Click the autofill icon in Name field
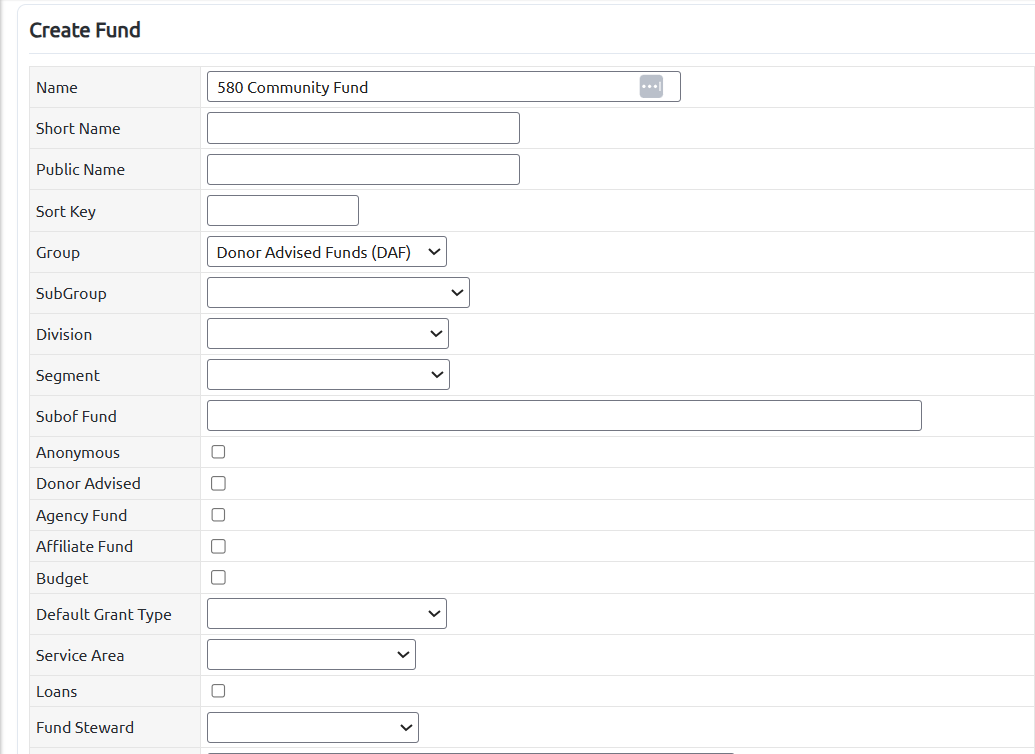Screen dimensions: 1035x754 (x=651, y=86)
